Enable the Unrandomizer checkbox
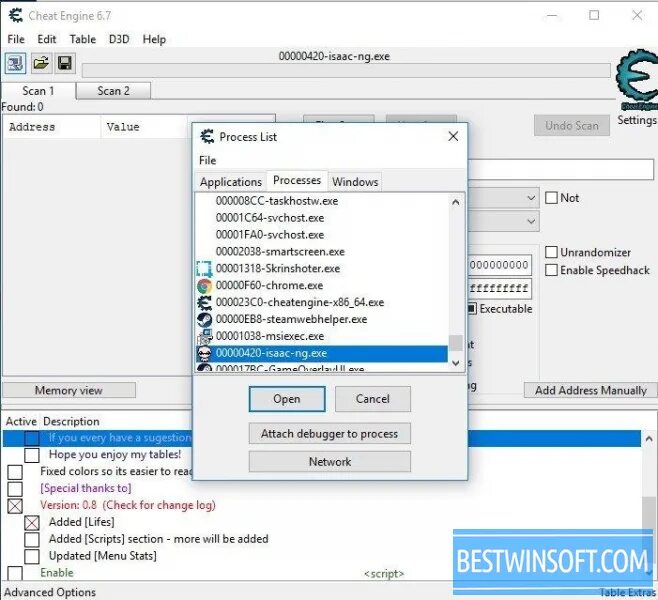 tap(551, 252)
